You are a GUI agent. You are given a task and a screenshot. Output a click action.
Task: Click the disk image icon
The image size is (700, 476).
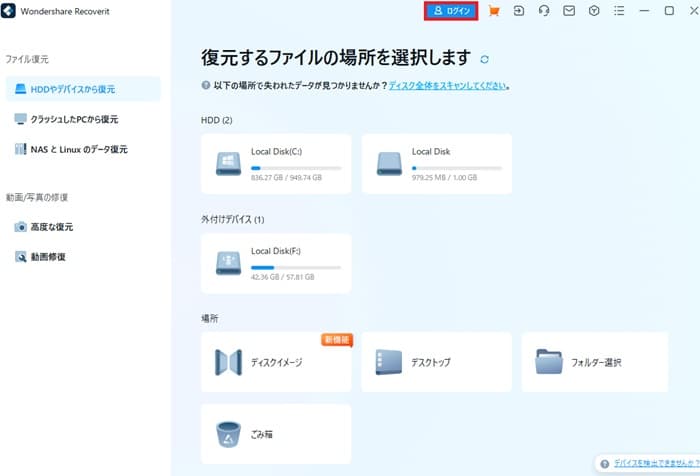(x=229, y=362)
